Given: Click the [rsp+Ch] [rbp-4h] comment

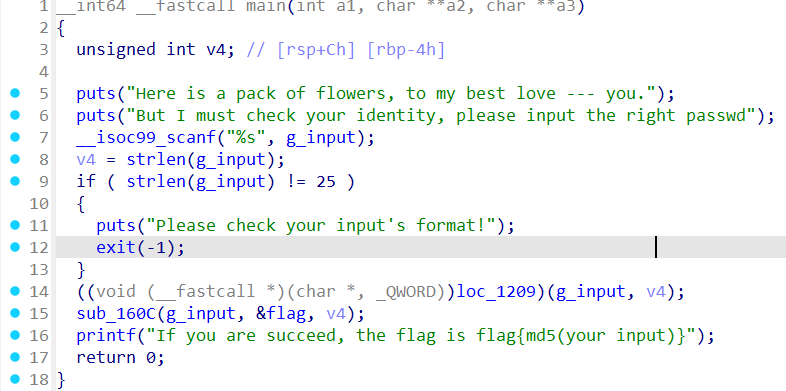Looking at the screenshot, I should pos(345,50).
